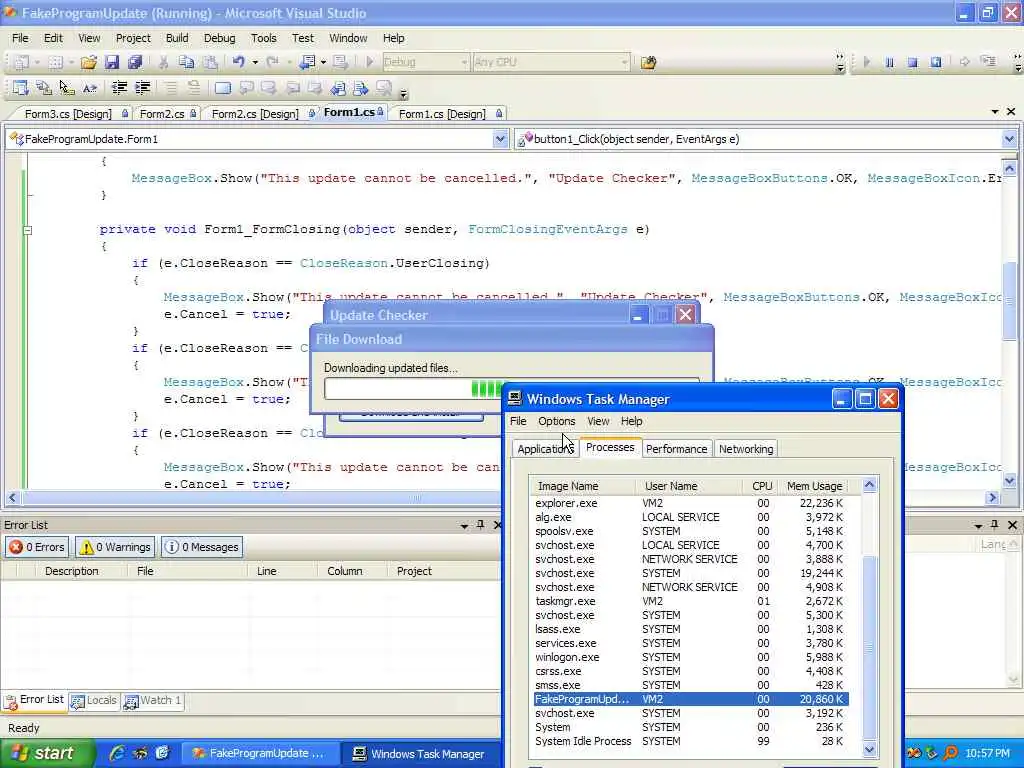The image size is (1024, 768).
Task: Click the Toggle Bookmark icon
Action: coord(223,88)
